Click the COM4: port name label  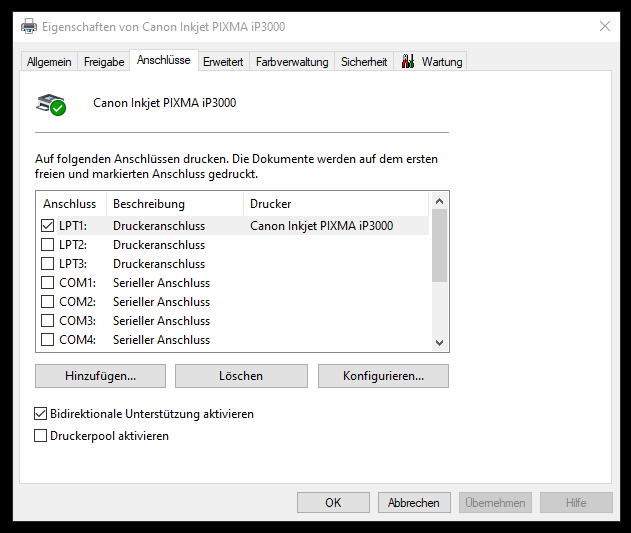tap(77, 340)
